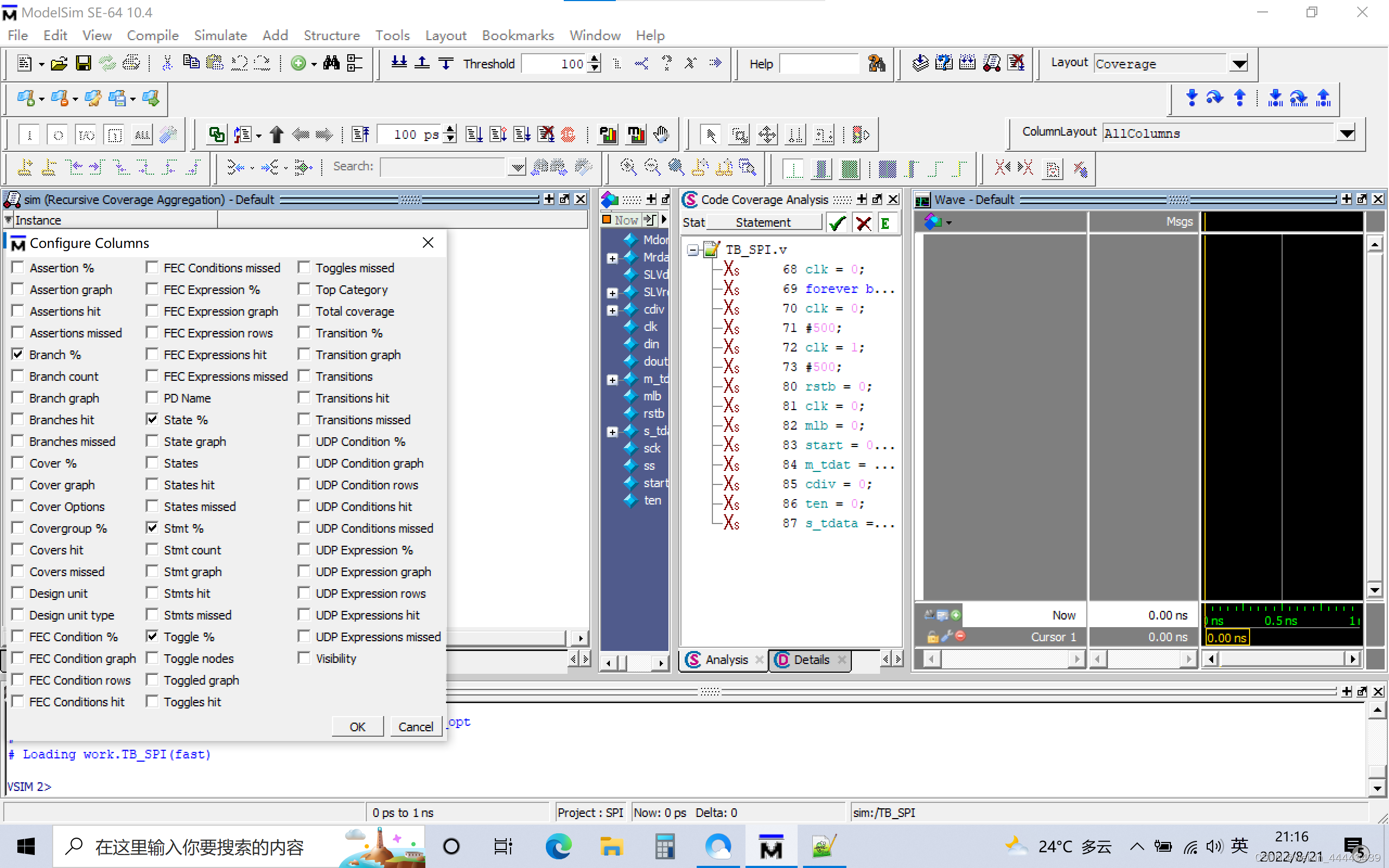Click inside the Search input field
Image resolution: width=1389 pixels, height=868 pixels.
tap(442, 167)
